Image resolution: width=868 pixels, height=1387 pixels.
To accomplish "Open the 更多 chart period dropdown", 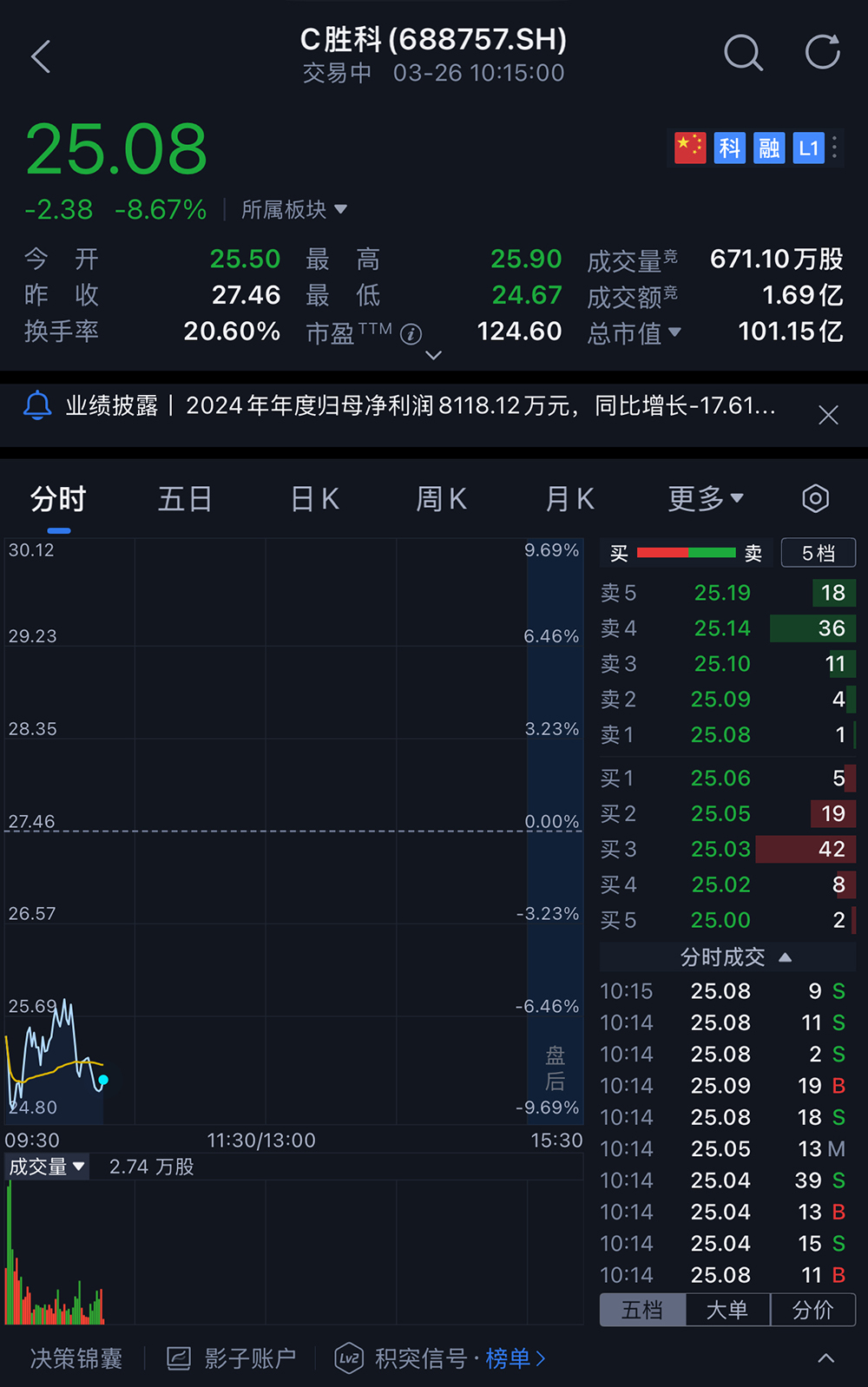I will pyautogui.click(x=705, y=498).
